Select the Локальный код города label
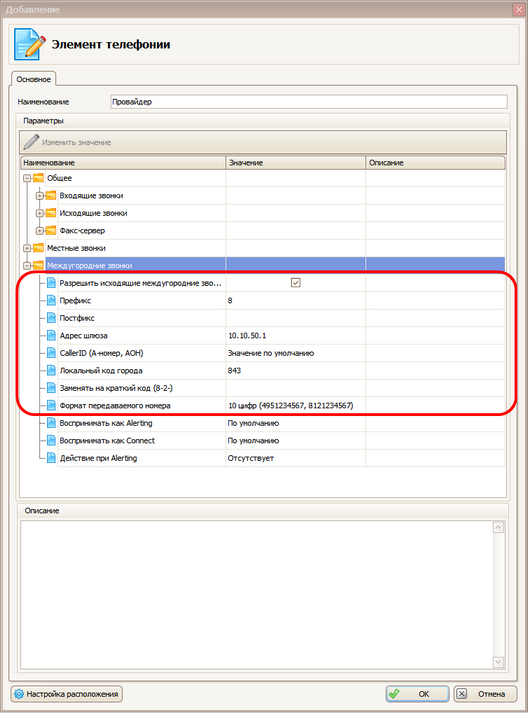This screenshot has height=713, width=528. tap(101, 371)
